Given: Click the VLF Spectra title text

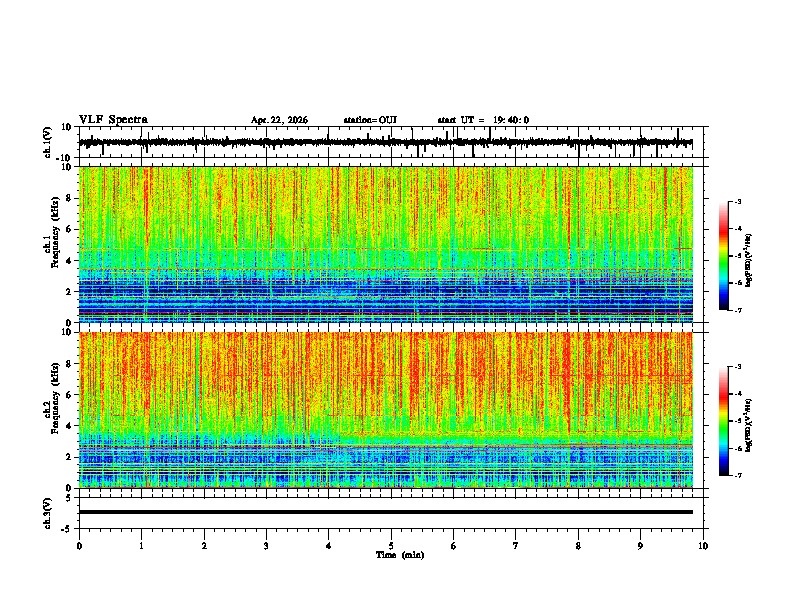Looking at the screenshot, I should coord(113,120).
